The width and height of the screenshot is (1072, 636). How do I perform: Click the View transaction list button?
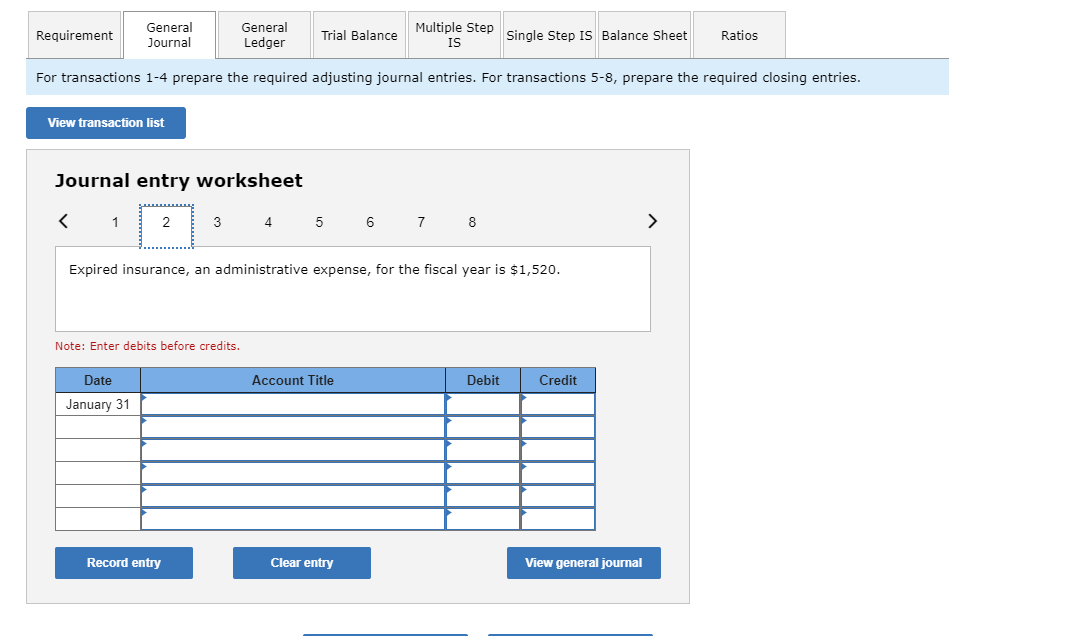click(x=105, y=122)
